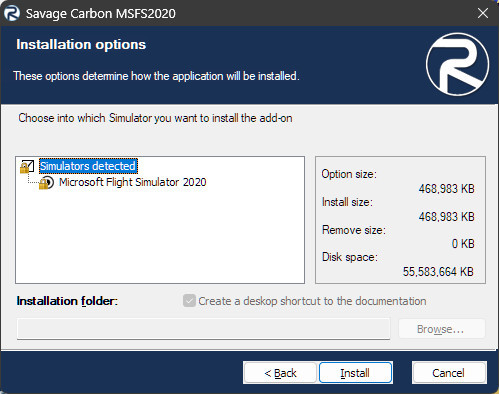Image resolution: width=499 pixels, height=394 pixels.
Task: Select the Simulators detected tree node
Action: click(x=88, y=166)
